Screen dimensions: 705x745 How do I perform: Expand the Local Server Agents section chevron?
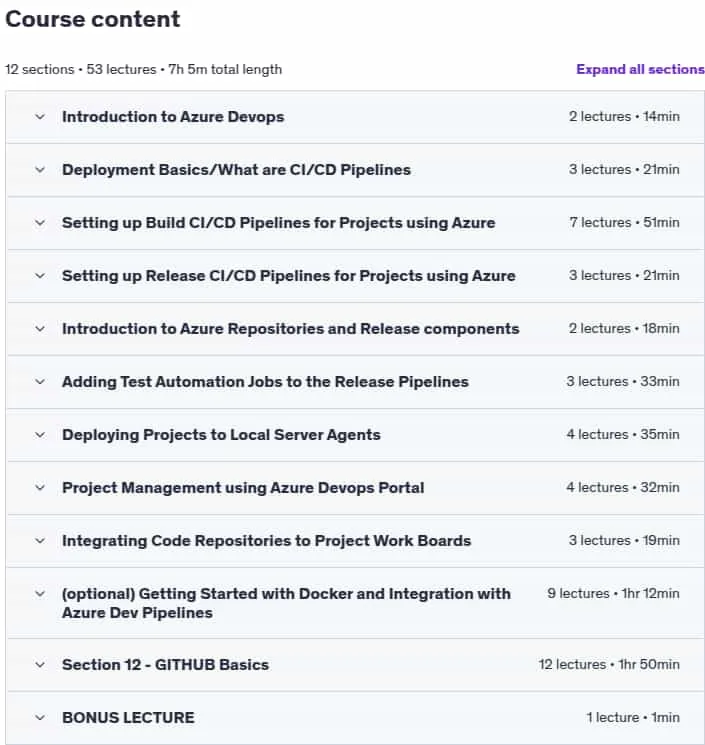(x=40, y=435)
